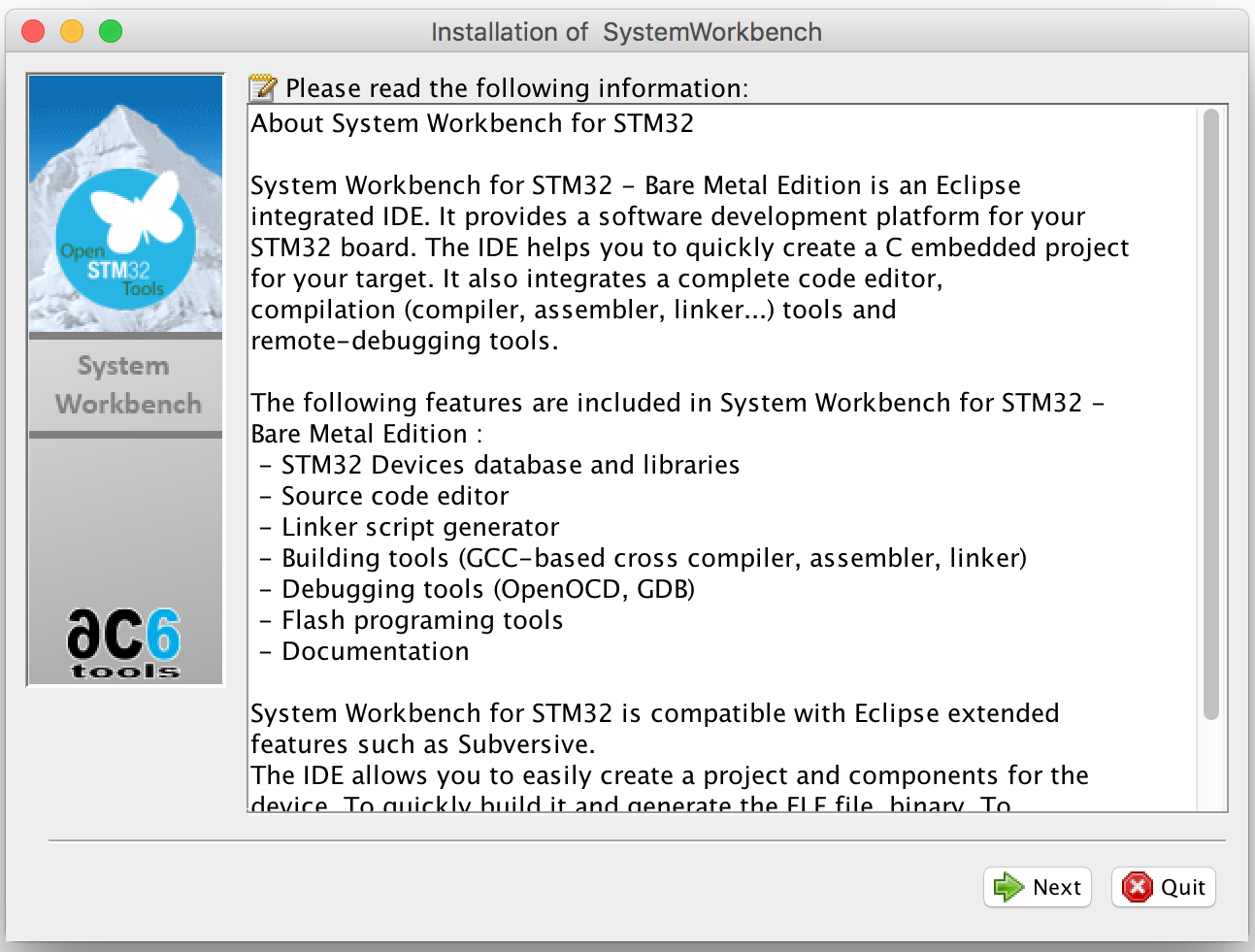1255x952 pixels.
Task: Click '- STM32 Devices database and libraries' line
Action: coord(500,465)
